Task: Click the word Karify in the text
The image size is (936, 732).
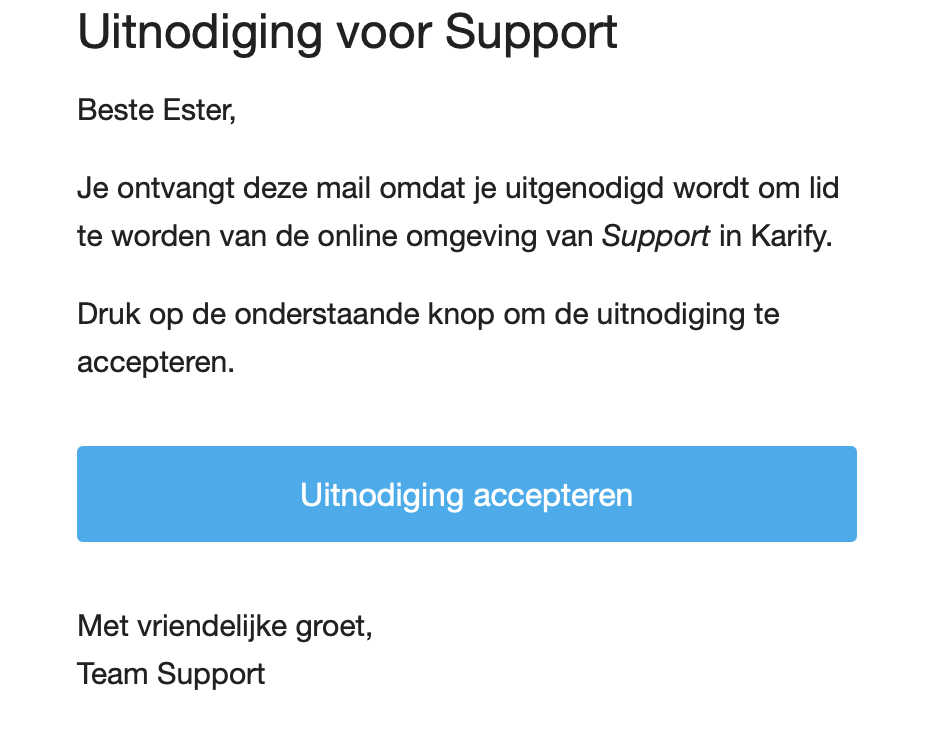Action: 790,237
